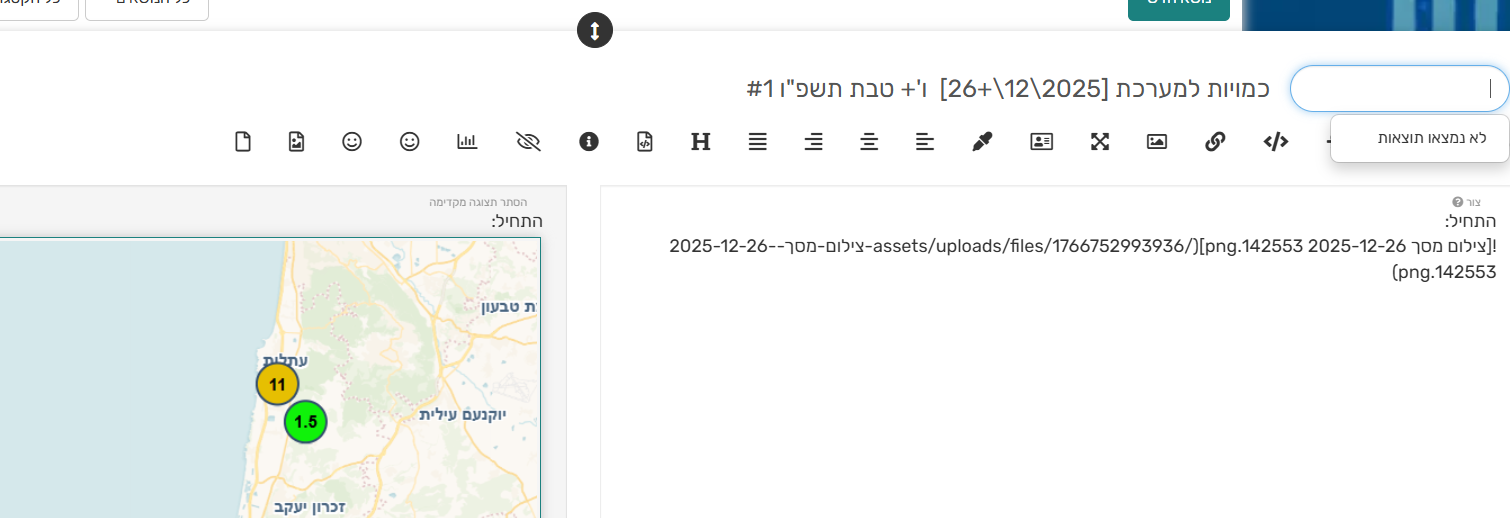
Task: Click the info circle icon
Action: 589,141
